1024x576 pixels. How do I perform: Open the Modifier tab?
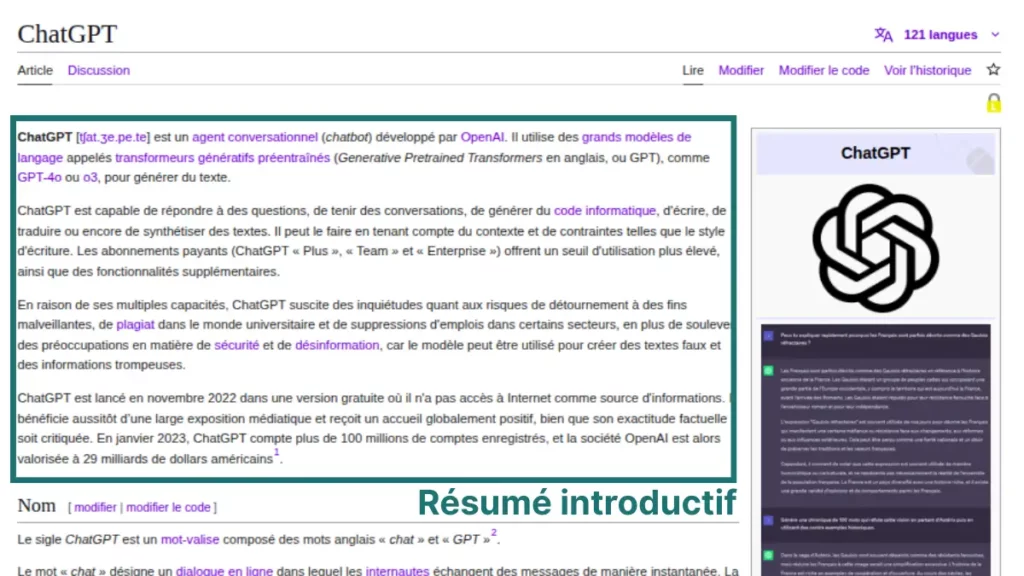point(741,70)
